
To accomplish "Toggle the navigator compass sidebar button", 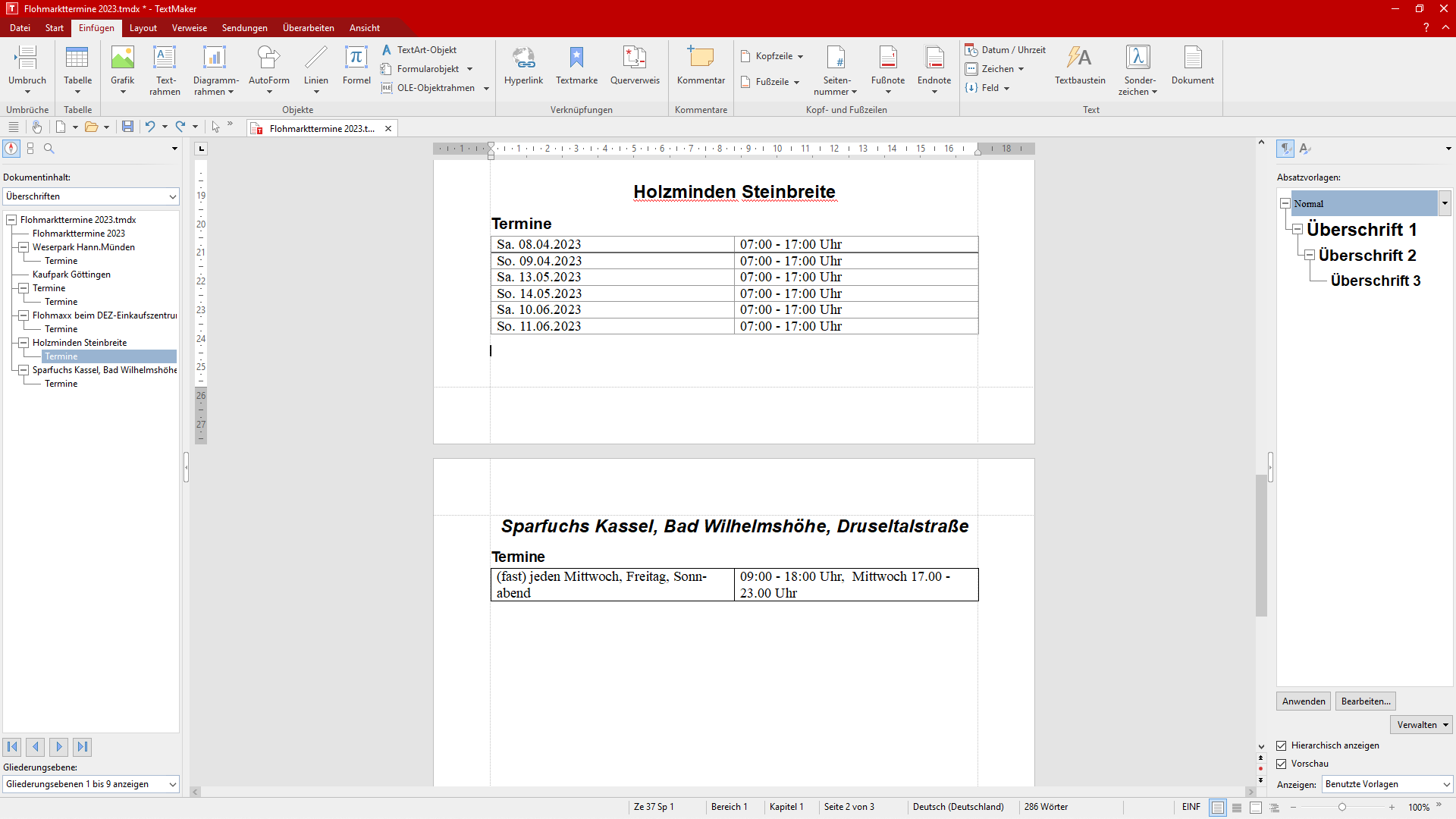I will 11,149.
